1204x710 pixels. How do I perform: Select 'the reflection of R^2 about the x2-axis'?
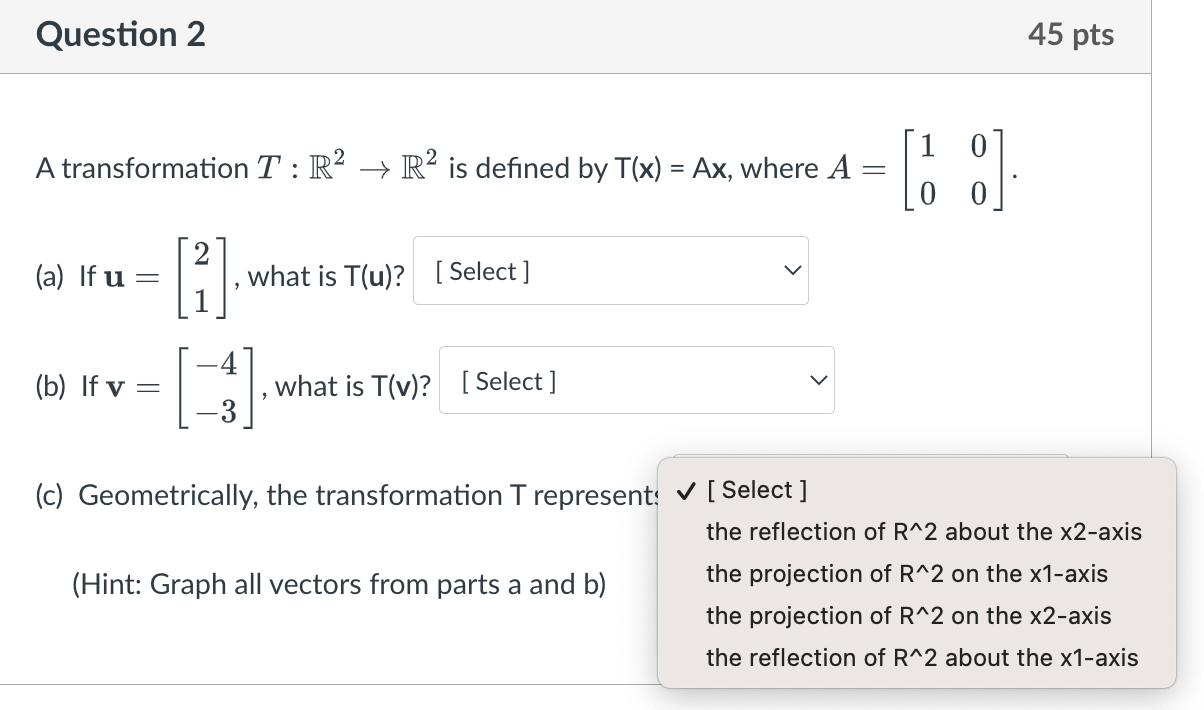click(x=924, y=532)
